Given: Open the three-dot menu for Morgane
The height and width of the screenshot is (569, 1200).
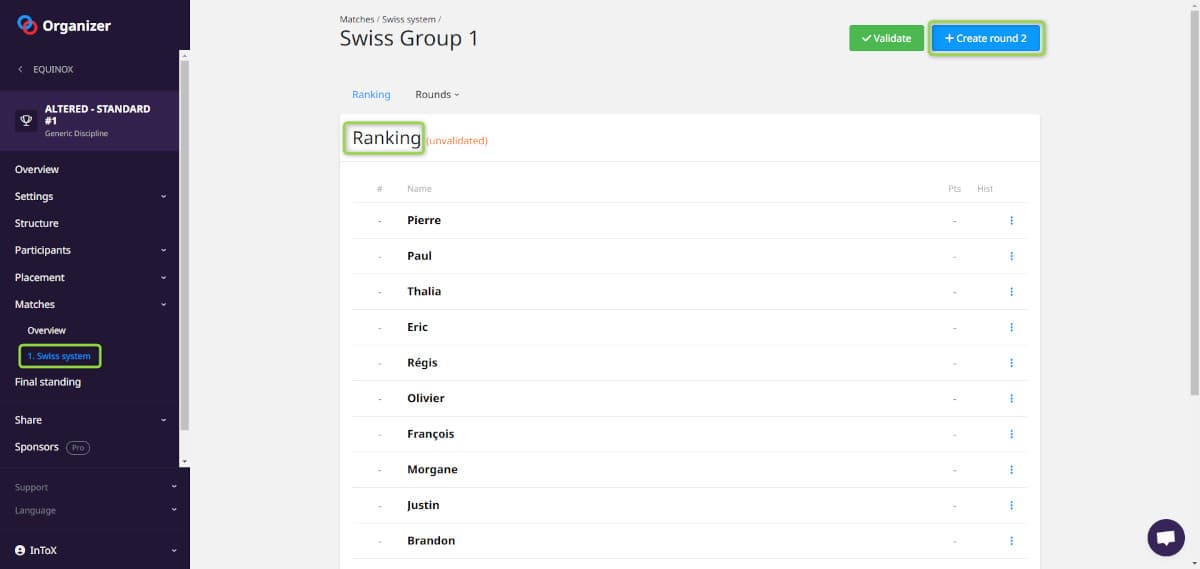Looking at the screenshot, I should pos(1011,470).
